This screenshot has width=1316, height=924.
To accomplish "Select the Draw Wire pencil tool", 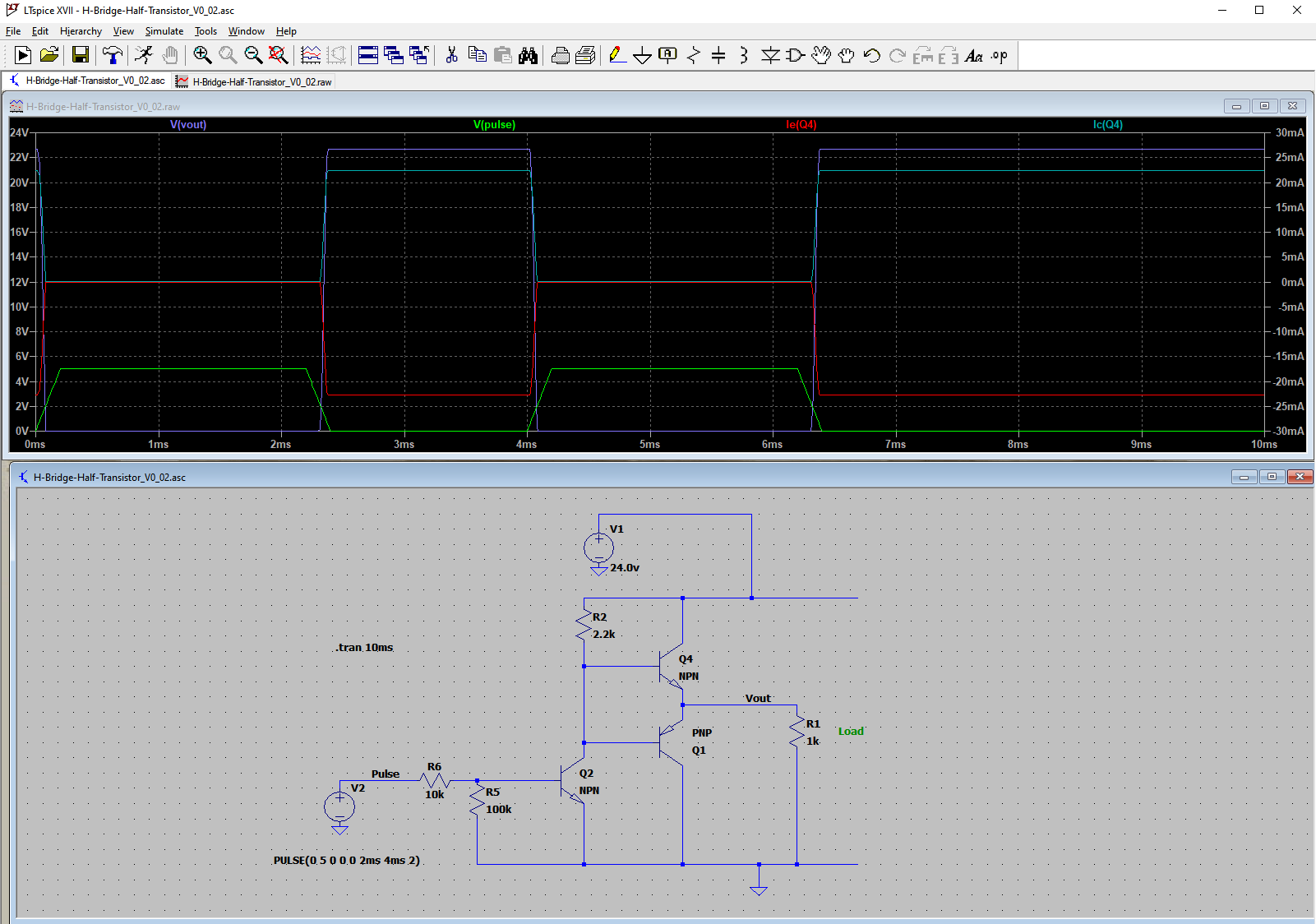I will pyautogui.click(x=617, y=55).
